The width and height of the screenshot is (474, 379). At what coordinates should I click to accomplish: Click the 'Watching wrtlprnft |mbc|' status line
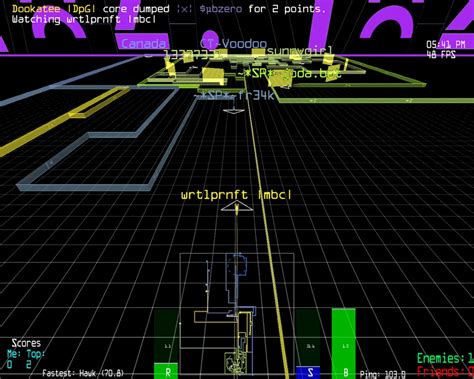pos(84,19)
